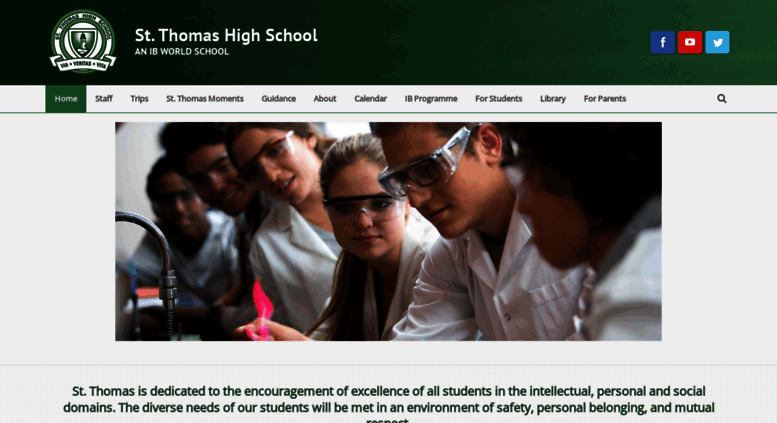Open the For Parents menu
This screenshot has height=423, width=777.
(605, 99)
